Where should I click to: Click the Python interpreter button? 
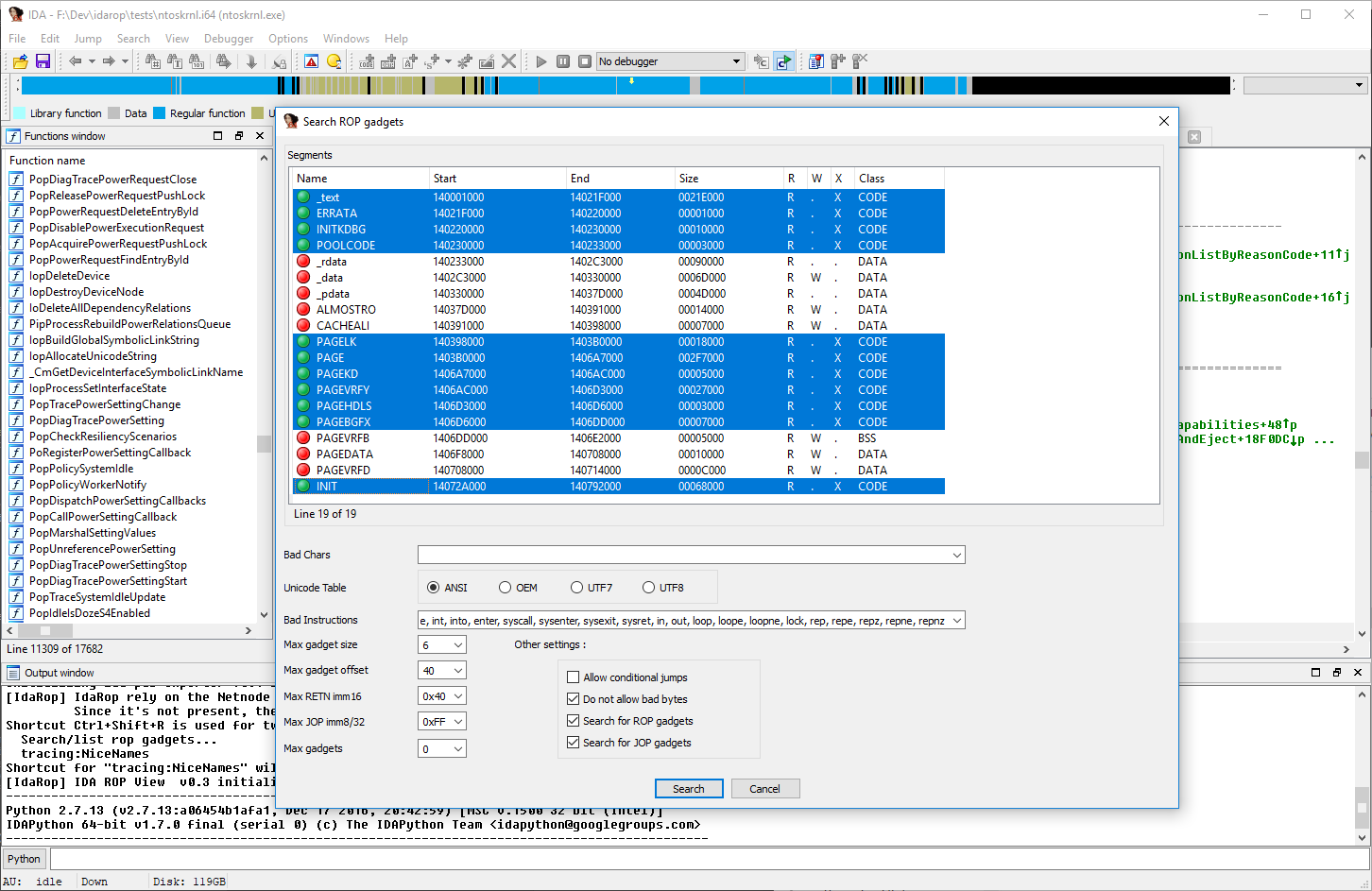(x=25, y=859)
